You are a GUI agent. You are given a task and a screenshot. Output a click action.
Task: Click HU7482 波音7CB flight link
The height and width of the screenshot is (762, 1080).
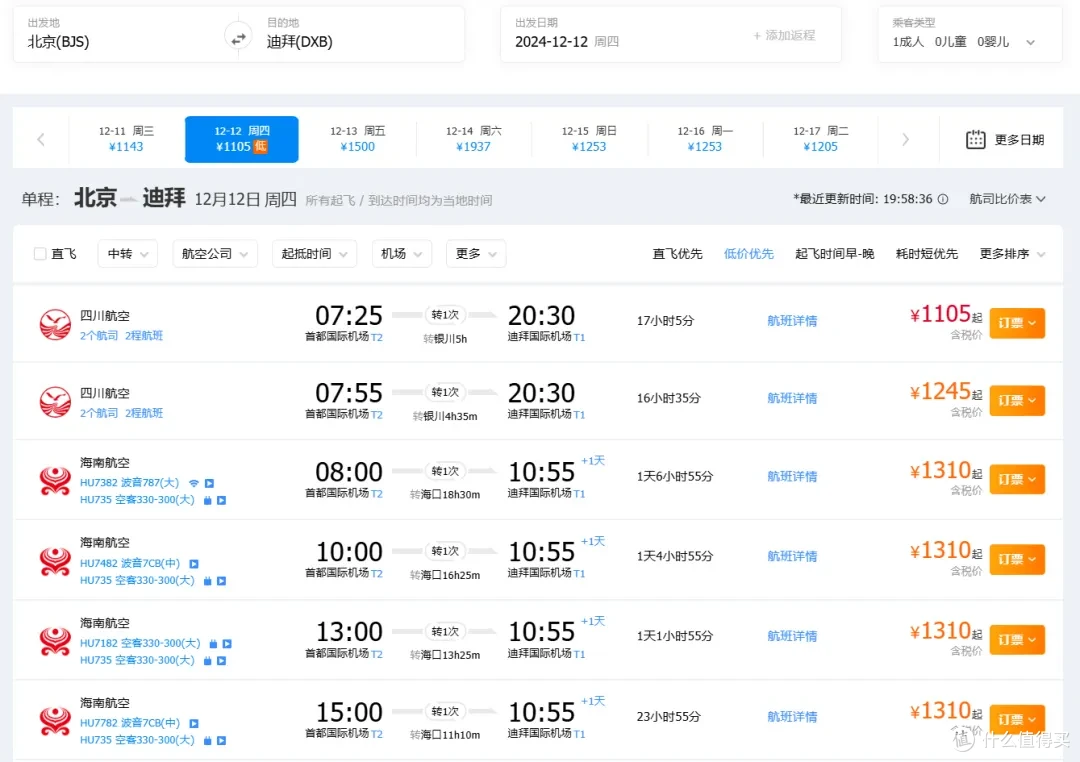(x=129, y=564)
